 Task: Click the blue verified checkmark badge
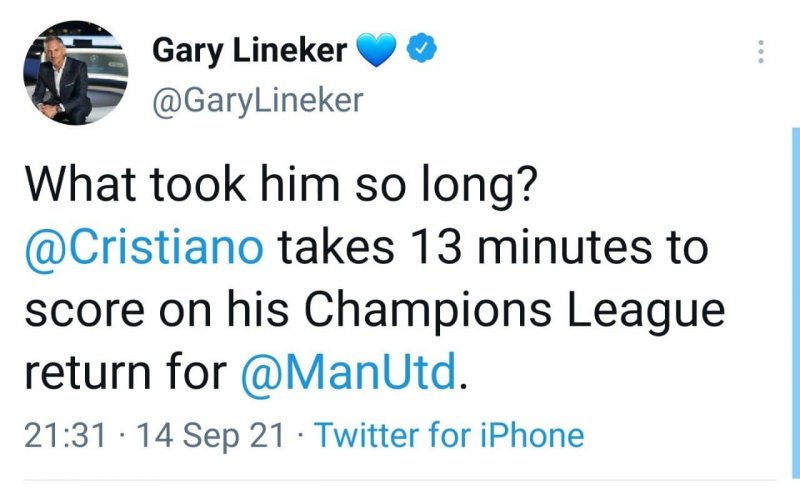tap(421, 49)
